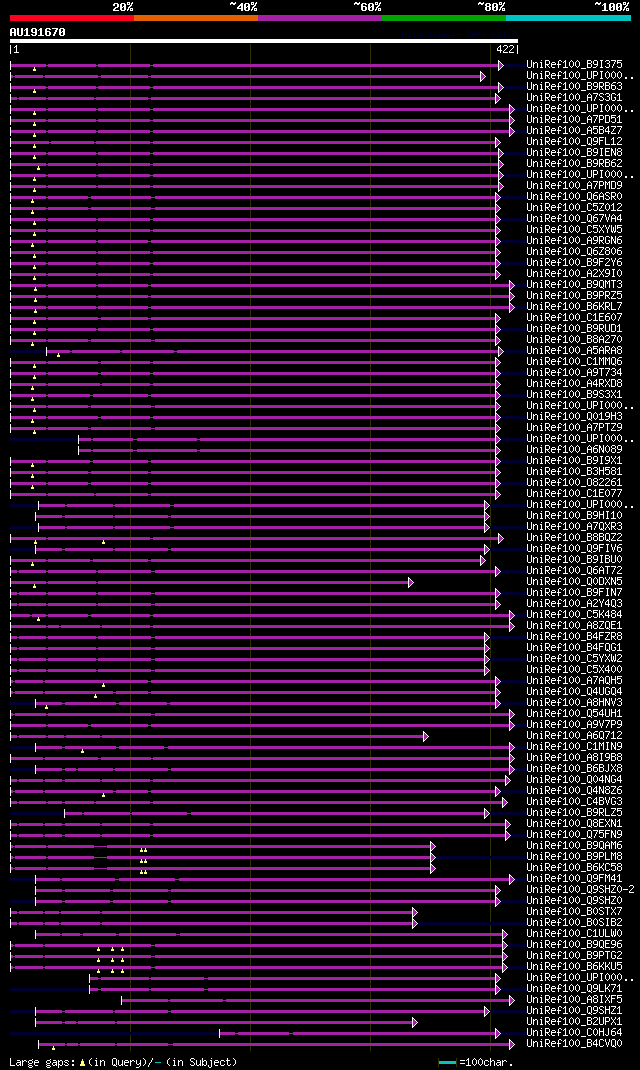The height and width of the screenshot is (1070, 640).
Task: Select hit label UniRef100_B9RB62
Action: pos(574,163)
